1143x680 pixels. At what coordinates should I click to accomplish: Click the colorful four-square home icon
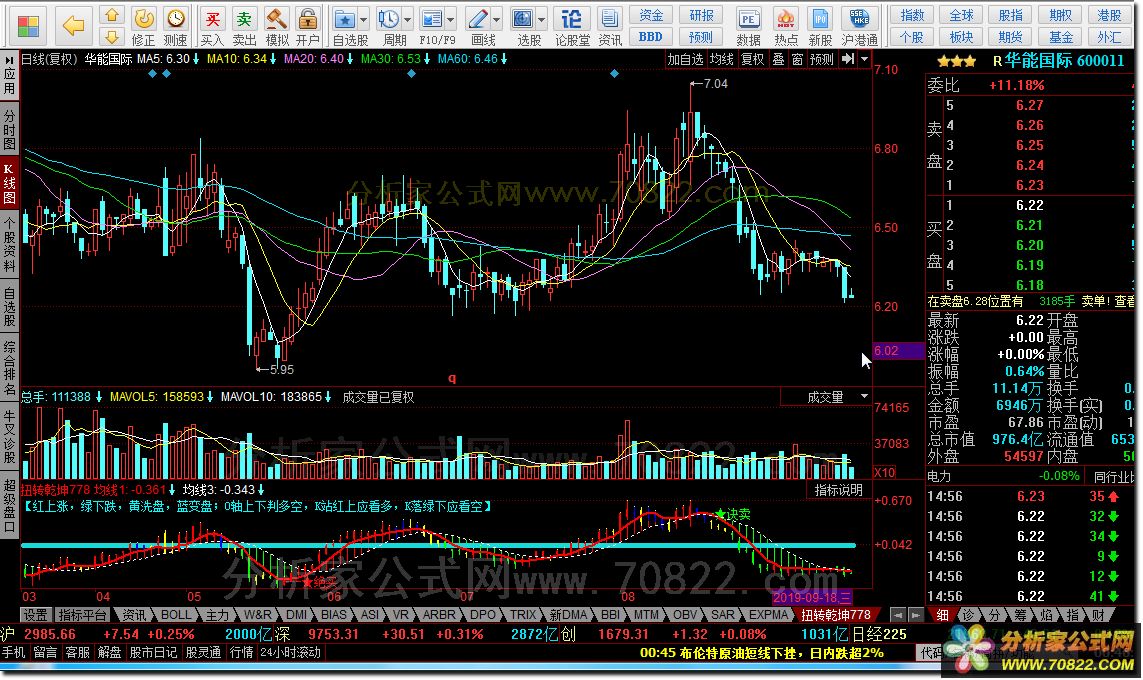(28, 26)
